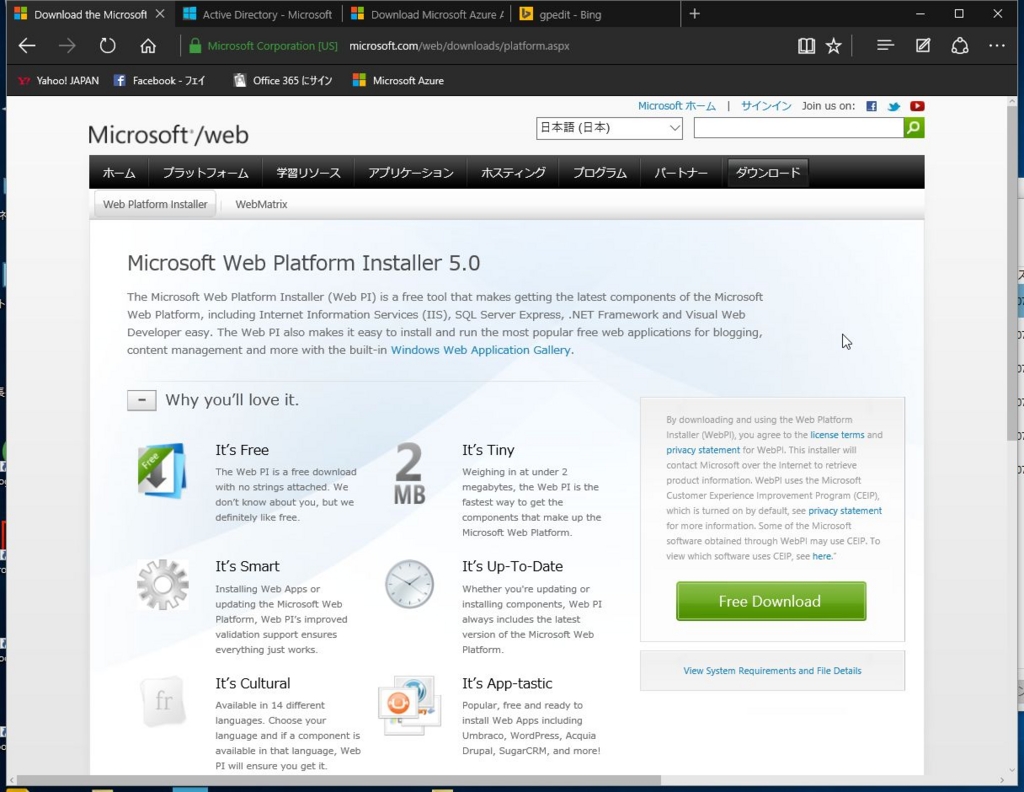The image size is (1024, 792).
Task: Add page to favorites star icon
Action: click(x=833, y=46)
